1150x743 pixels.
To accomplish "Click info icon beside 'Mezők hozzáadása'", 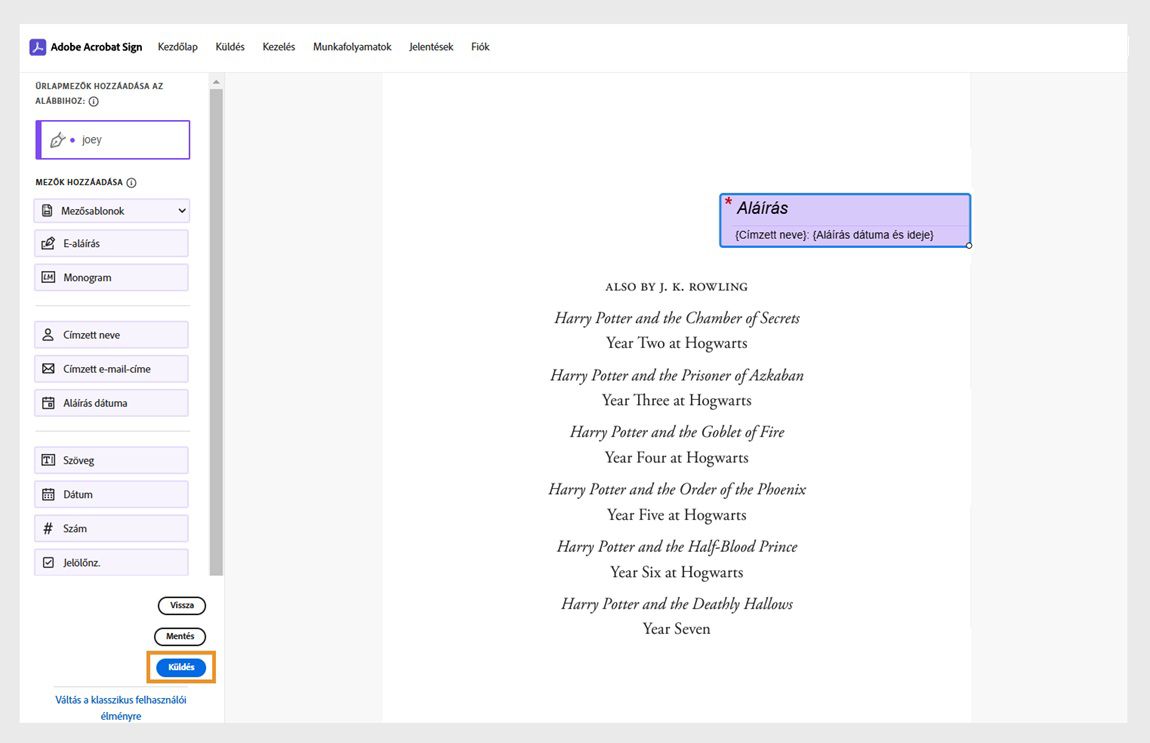I will coord(131,183).
